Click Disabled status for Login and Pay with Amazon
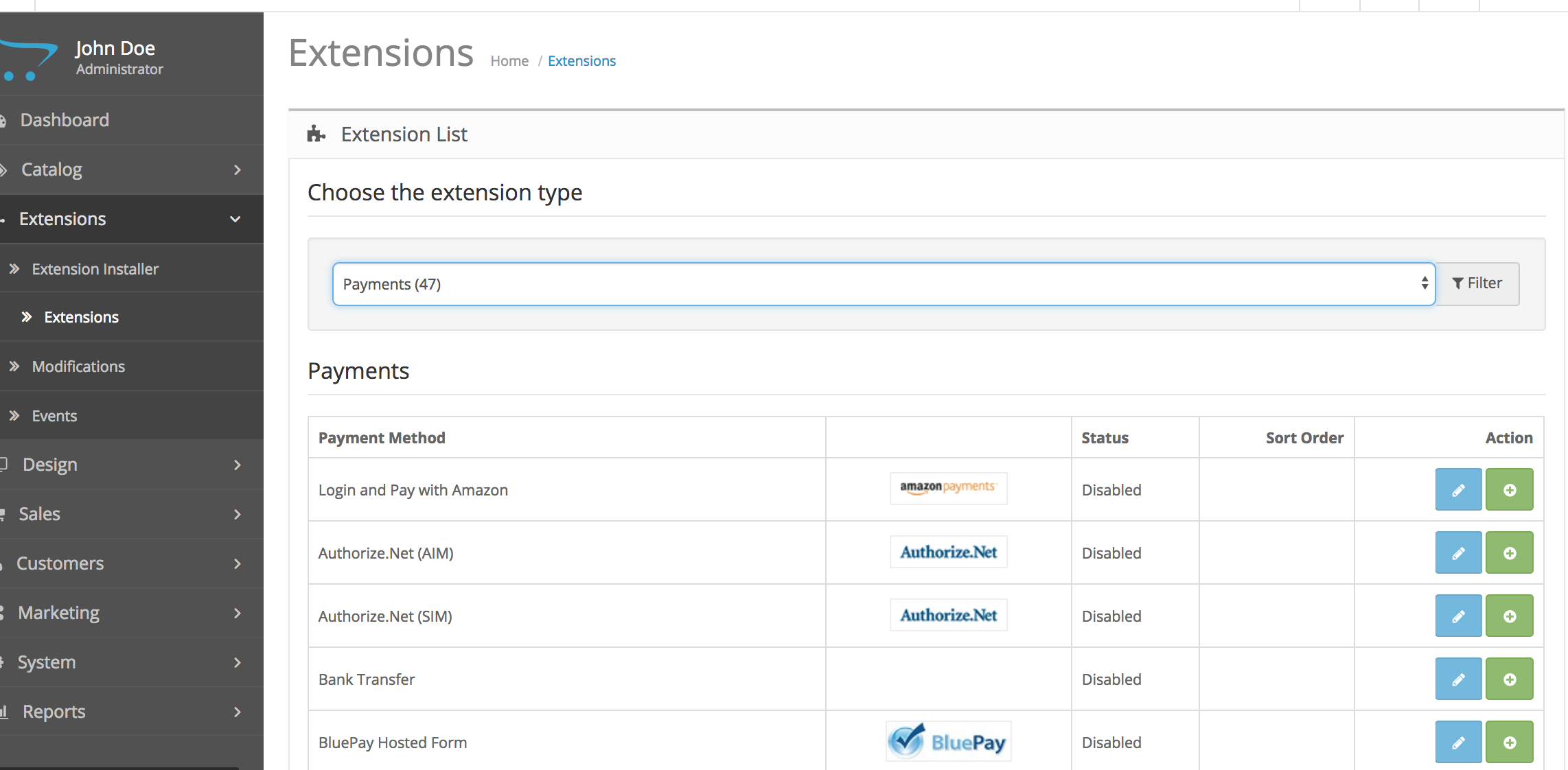The width and height of the screenshot is (1568, 770). coord(1111,490)
